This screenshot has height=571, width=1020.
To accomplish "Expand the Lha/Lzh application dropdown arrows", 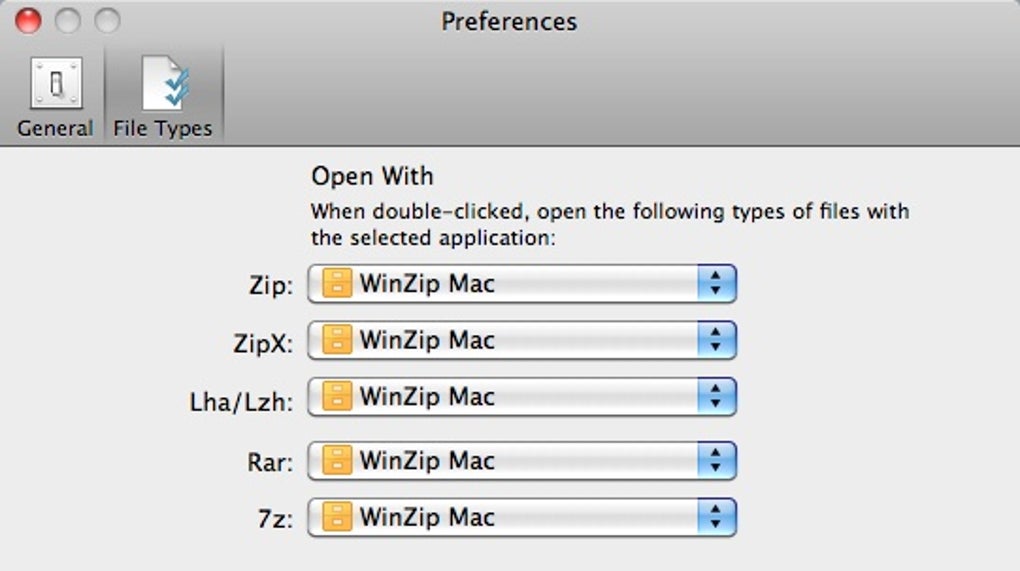I will (x=715, y=396).
